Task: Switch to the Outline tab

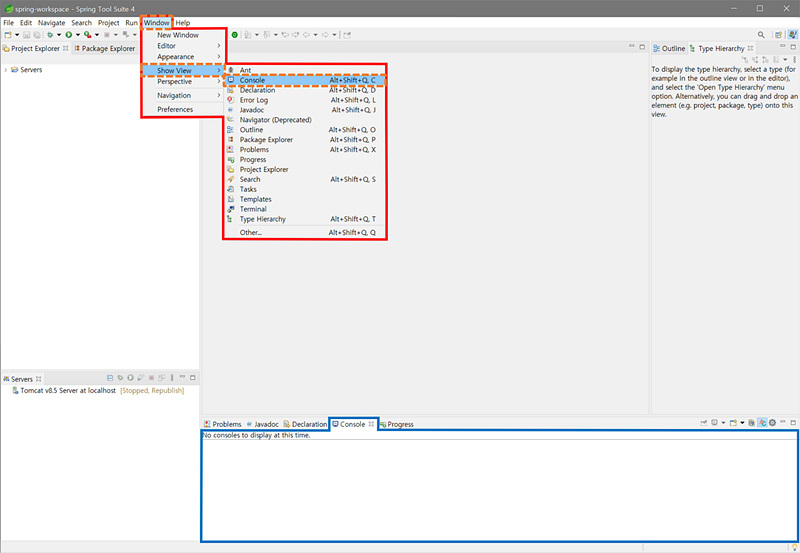Action: [x=669, y=48]
